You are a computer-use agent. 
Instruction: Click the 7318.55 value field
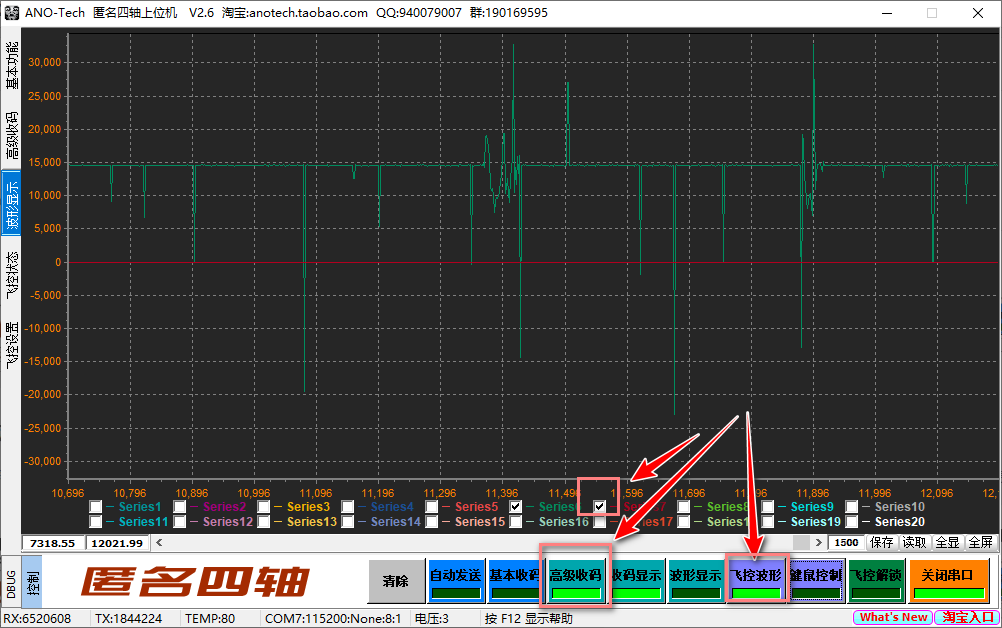[52, 543]
